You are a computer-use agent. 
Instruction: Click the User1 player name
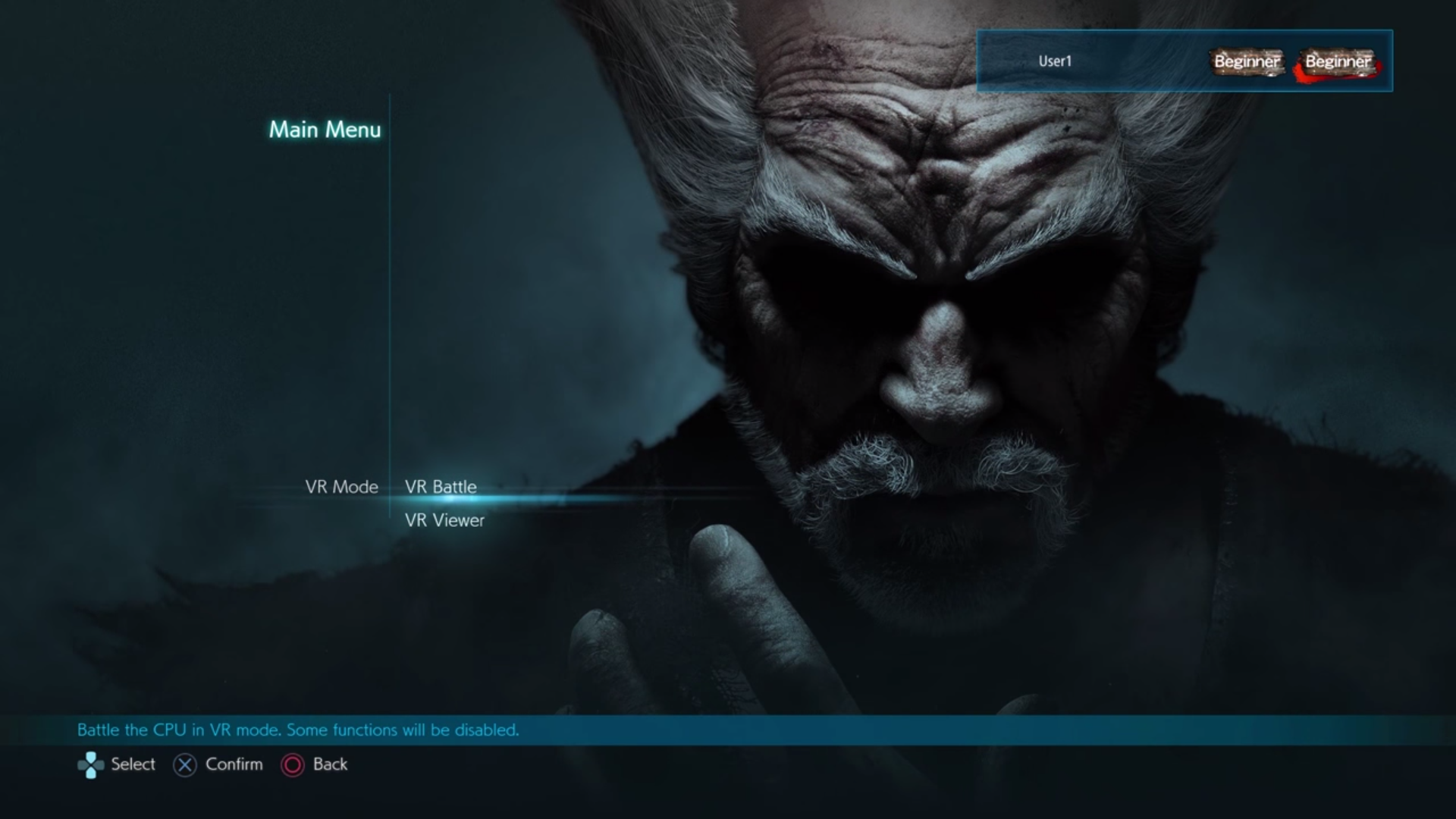[x=1055, y=61]
